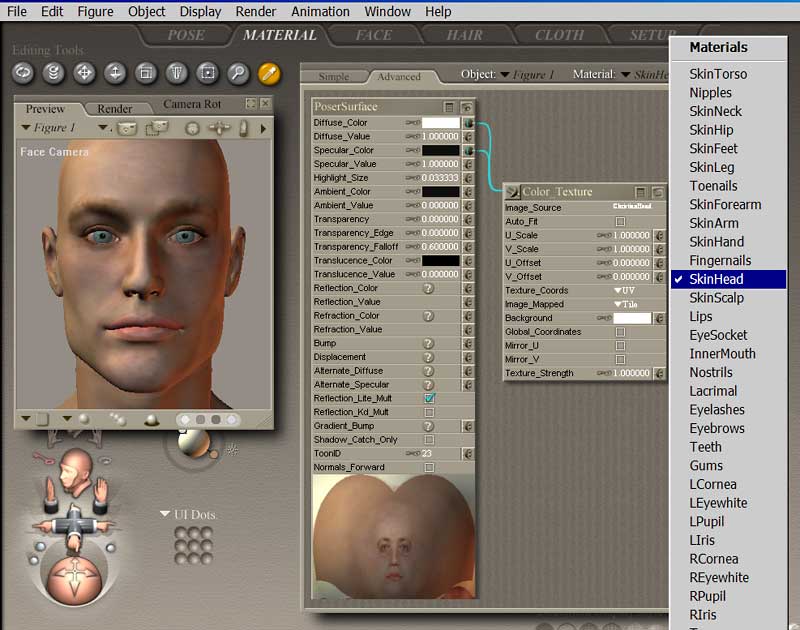Enable the Auto_Fit checkbox
Image resolution: width=800 pixels, height=630 pixels.
tap(620, 222)
